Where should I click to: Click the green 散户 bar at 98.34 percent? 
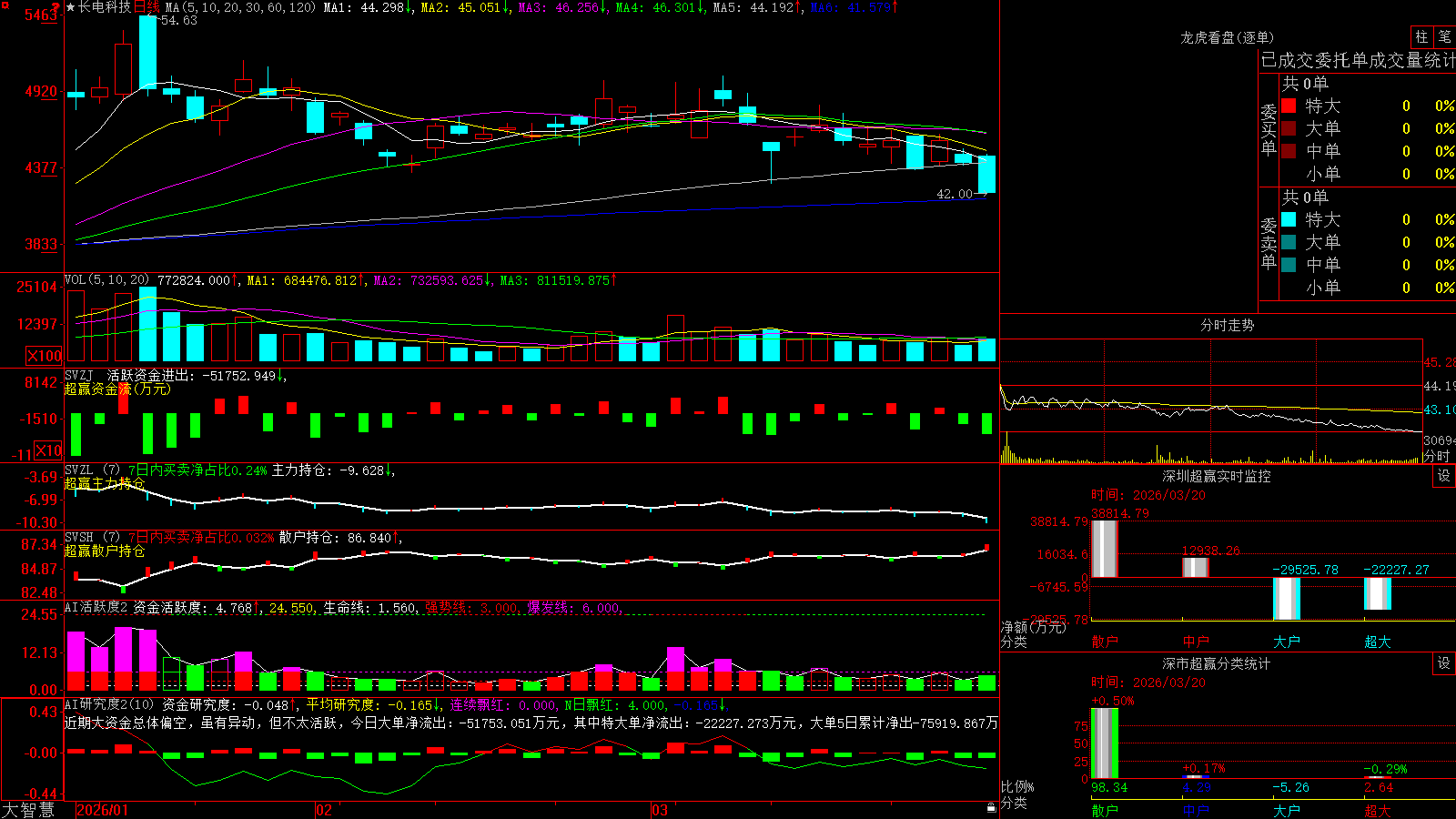click(x=1104, y=743)
